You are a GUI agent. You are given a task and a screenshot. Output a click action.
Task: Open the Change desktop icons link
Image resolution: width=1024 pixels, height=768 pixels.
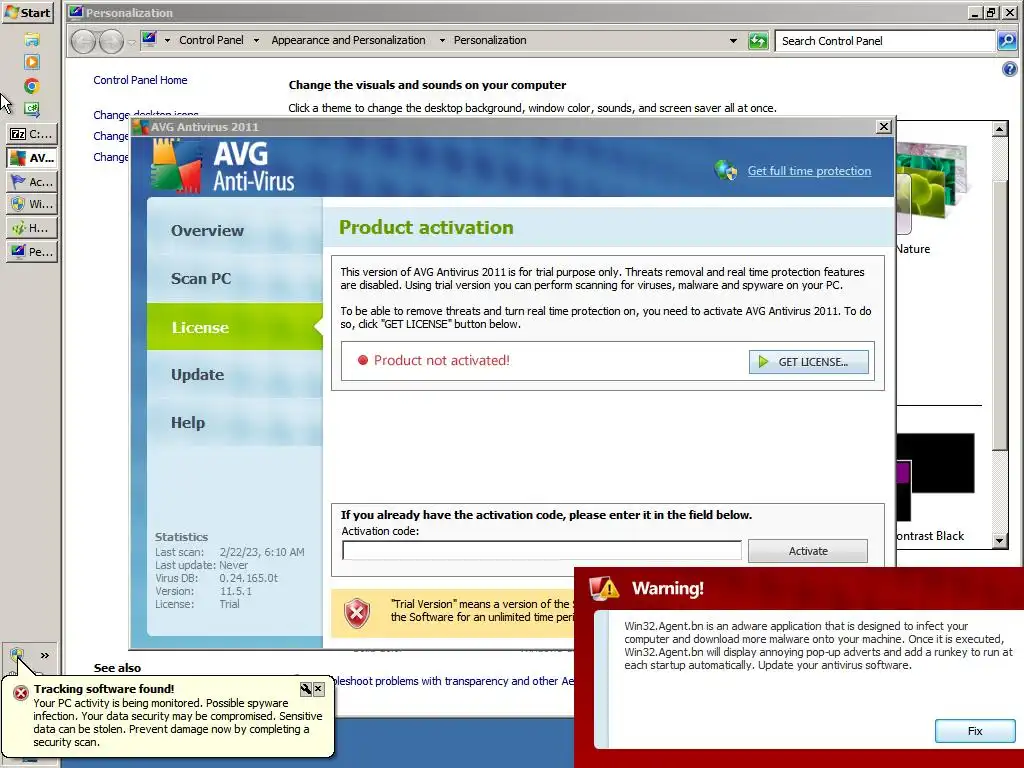146,114
